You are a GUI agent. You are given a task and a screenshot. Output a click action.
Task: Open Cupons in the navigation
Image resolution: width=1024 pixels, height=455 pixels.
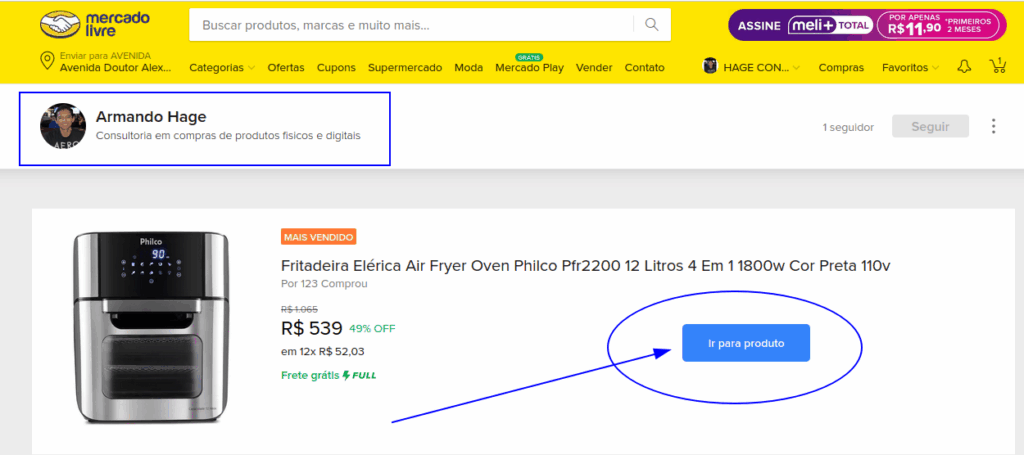tap(336, 67)
